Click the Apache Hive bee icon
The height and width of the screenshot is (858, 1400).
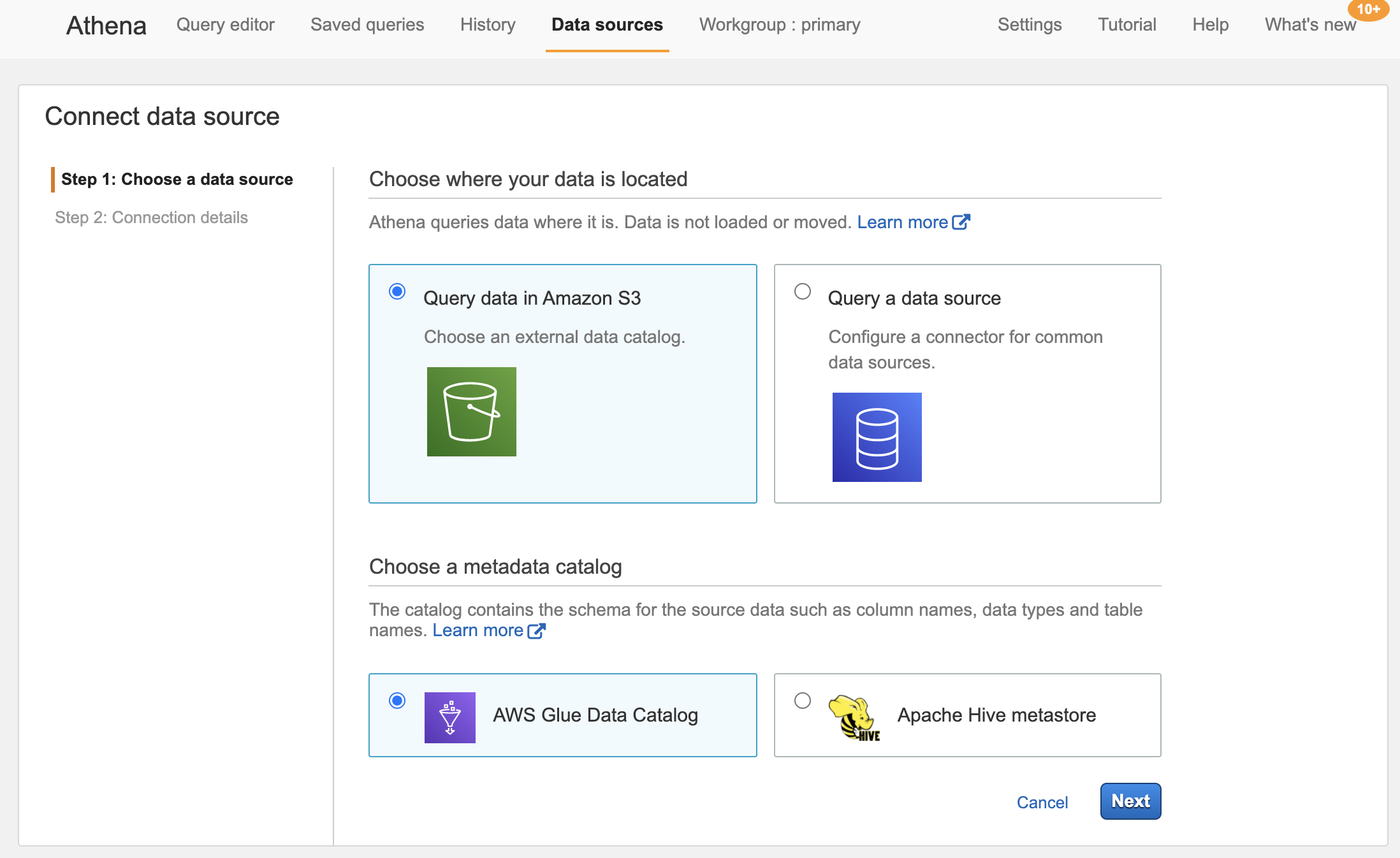(x=854, y=717)
